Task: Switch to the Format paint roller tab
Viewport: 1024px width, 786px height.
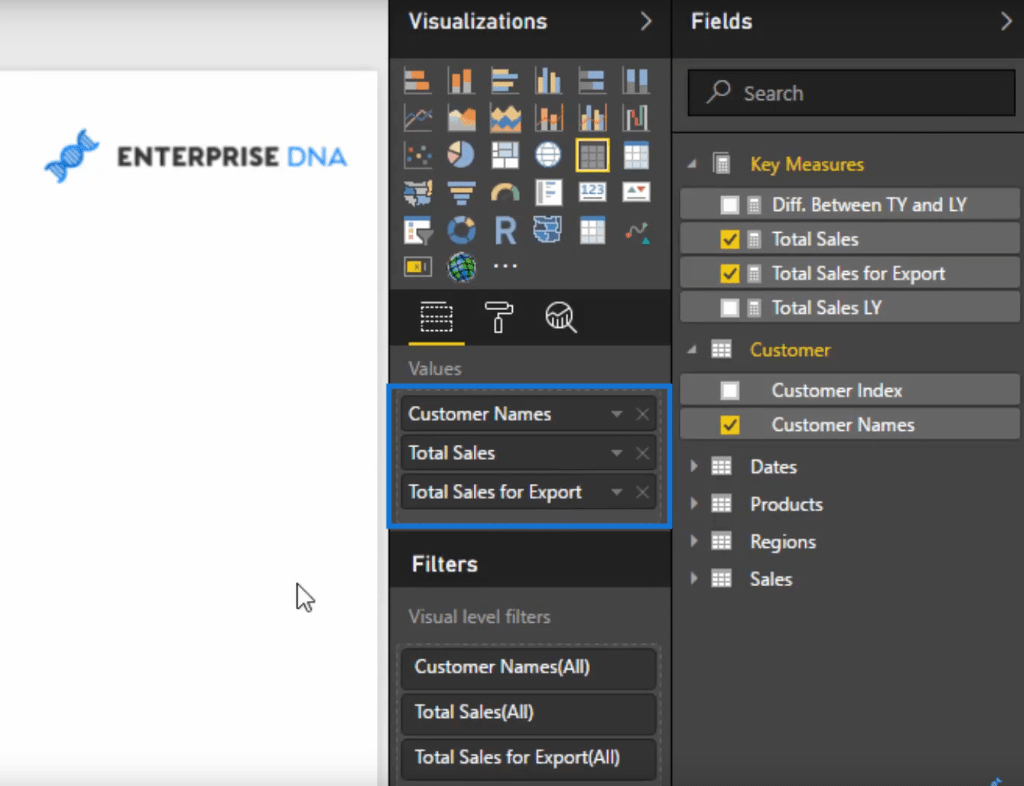Action: pos(498,318)
